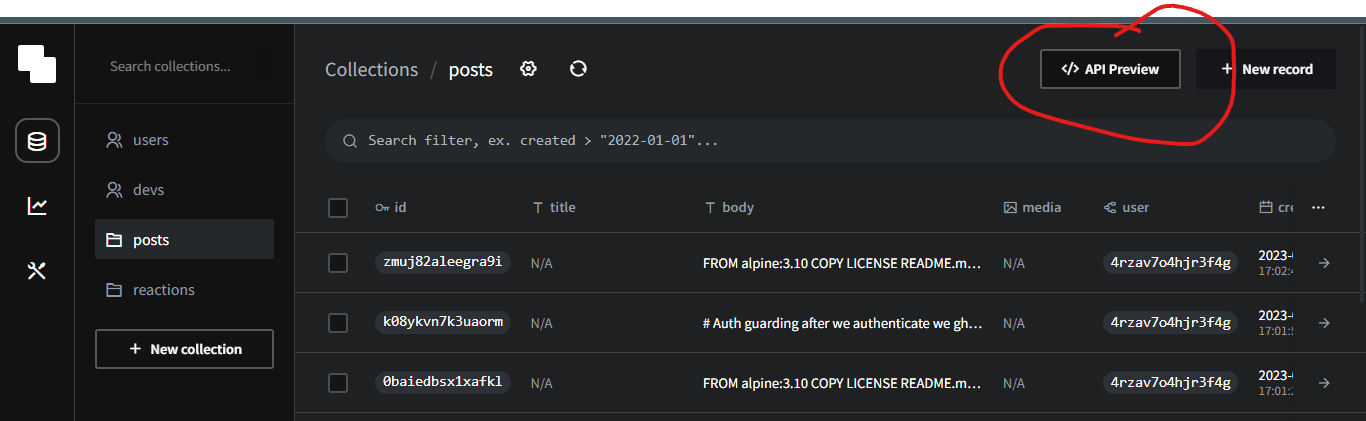
Task: Click the Auth guarding body text cell
Action: [843, 324]
